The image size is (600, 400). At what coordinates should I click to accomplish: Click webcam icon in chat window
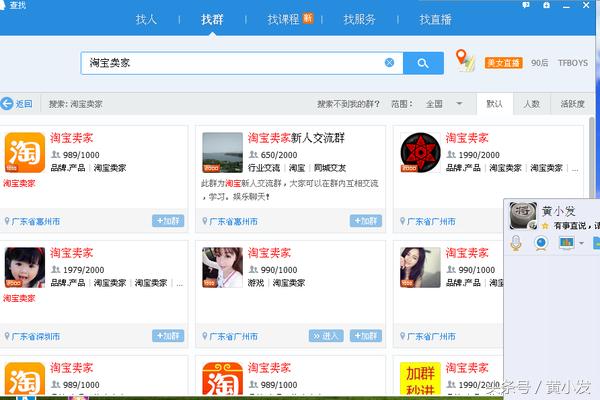541,243
